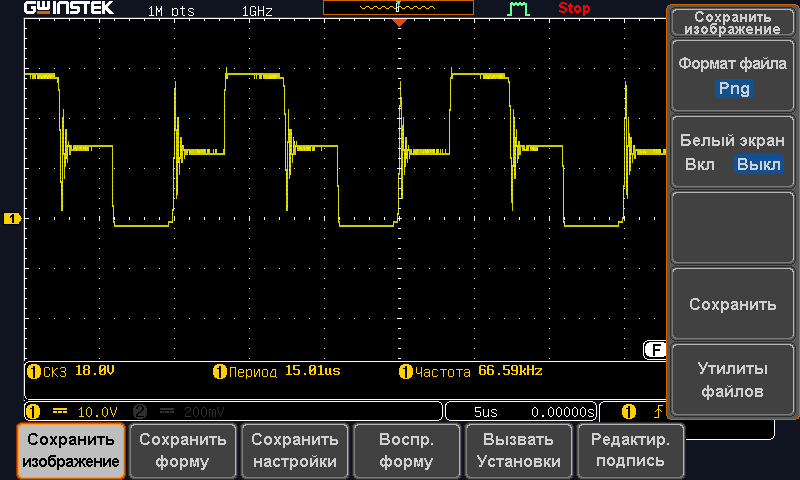Image resolution: width=800 pixels, height=480 pixels.
Task: Click the green acquisition mode waveform icon
Action: 518,9
